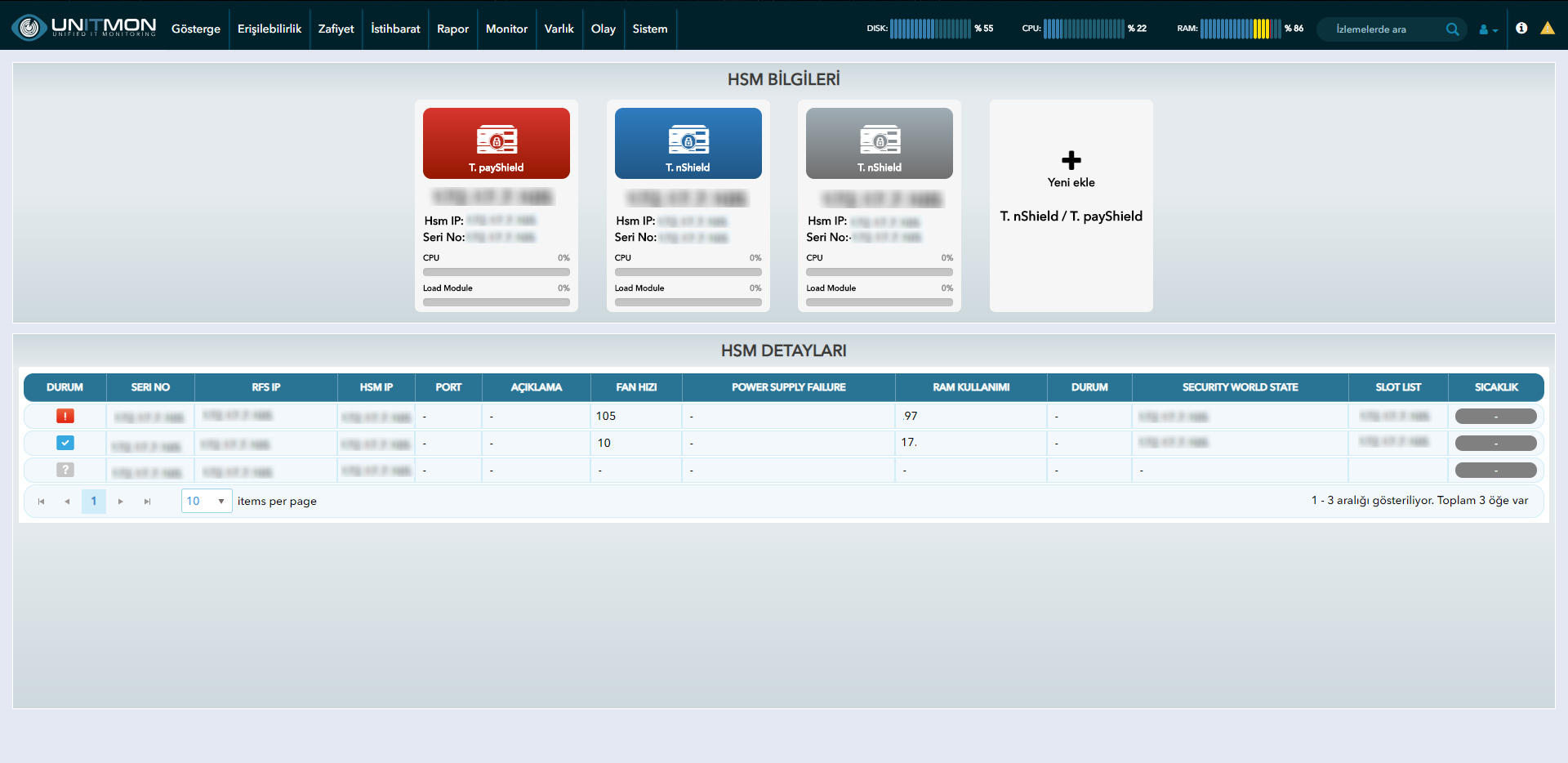The width and height of the screenshot is (1568, 763).
Task: Sort by SECURITY WORLD STATE column header
Action: coord(1240,387)
